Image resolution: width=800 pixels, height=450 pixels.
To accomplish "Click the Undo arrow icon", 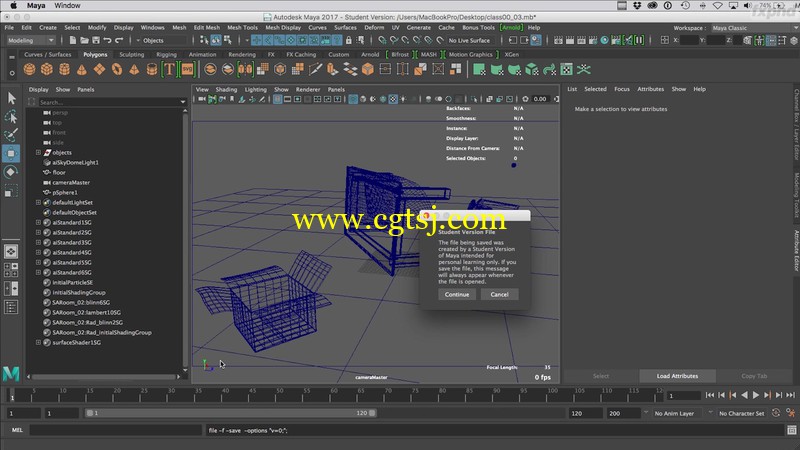I will click(x=107, y=40).
